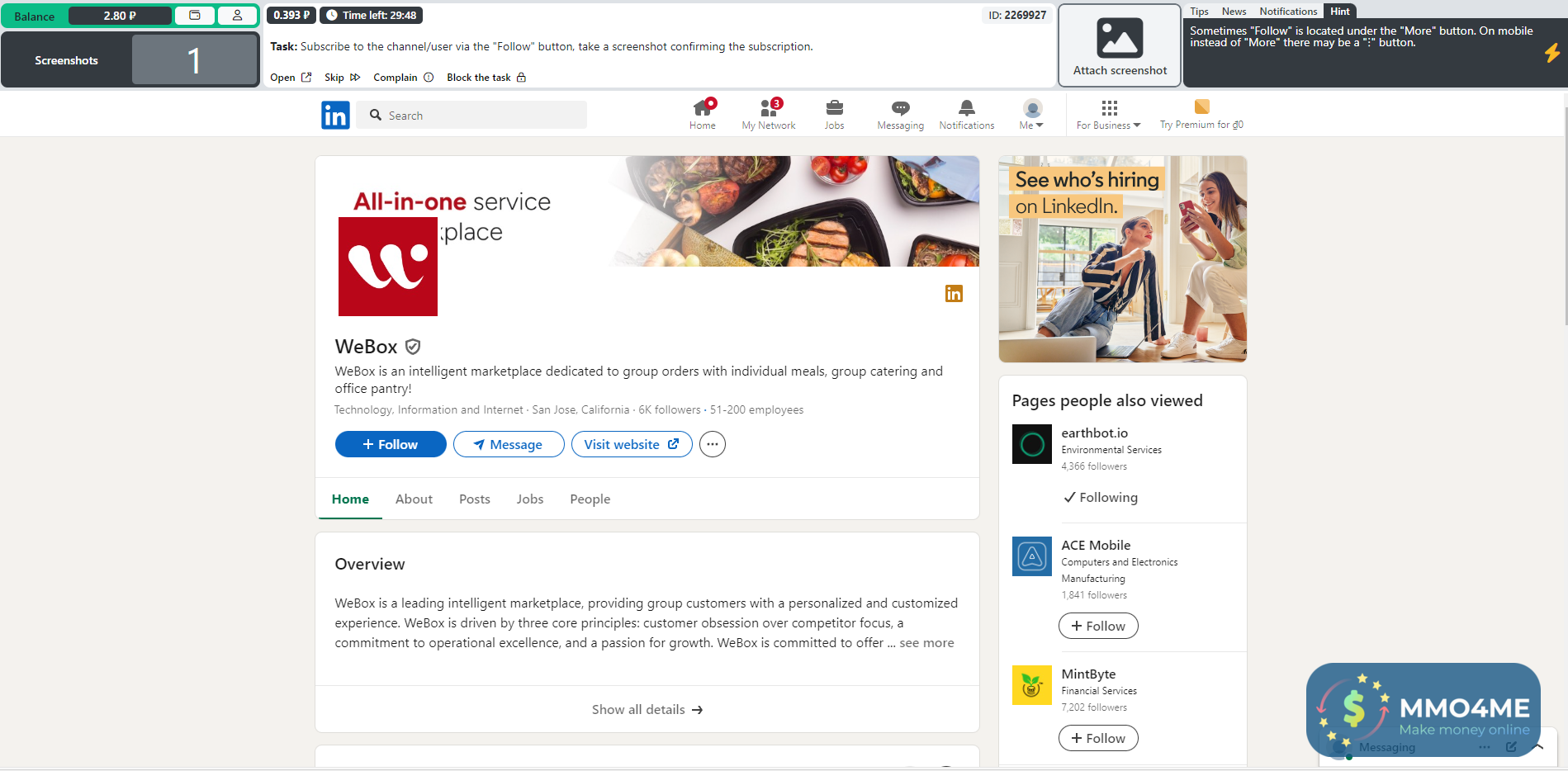
Task: Click the earthbot.io logo
Action: pyautogui.click(x=1032, y=444)
